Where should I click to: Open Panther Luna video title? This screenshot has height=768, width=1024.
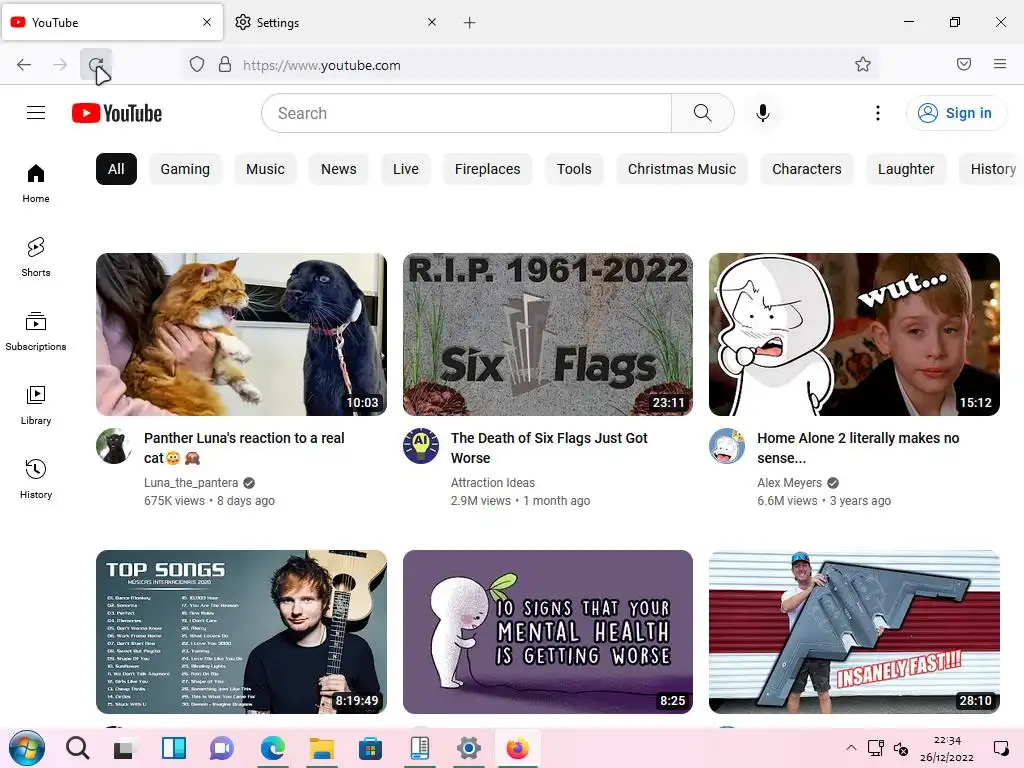pos(244,447)
